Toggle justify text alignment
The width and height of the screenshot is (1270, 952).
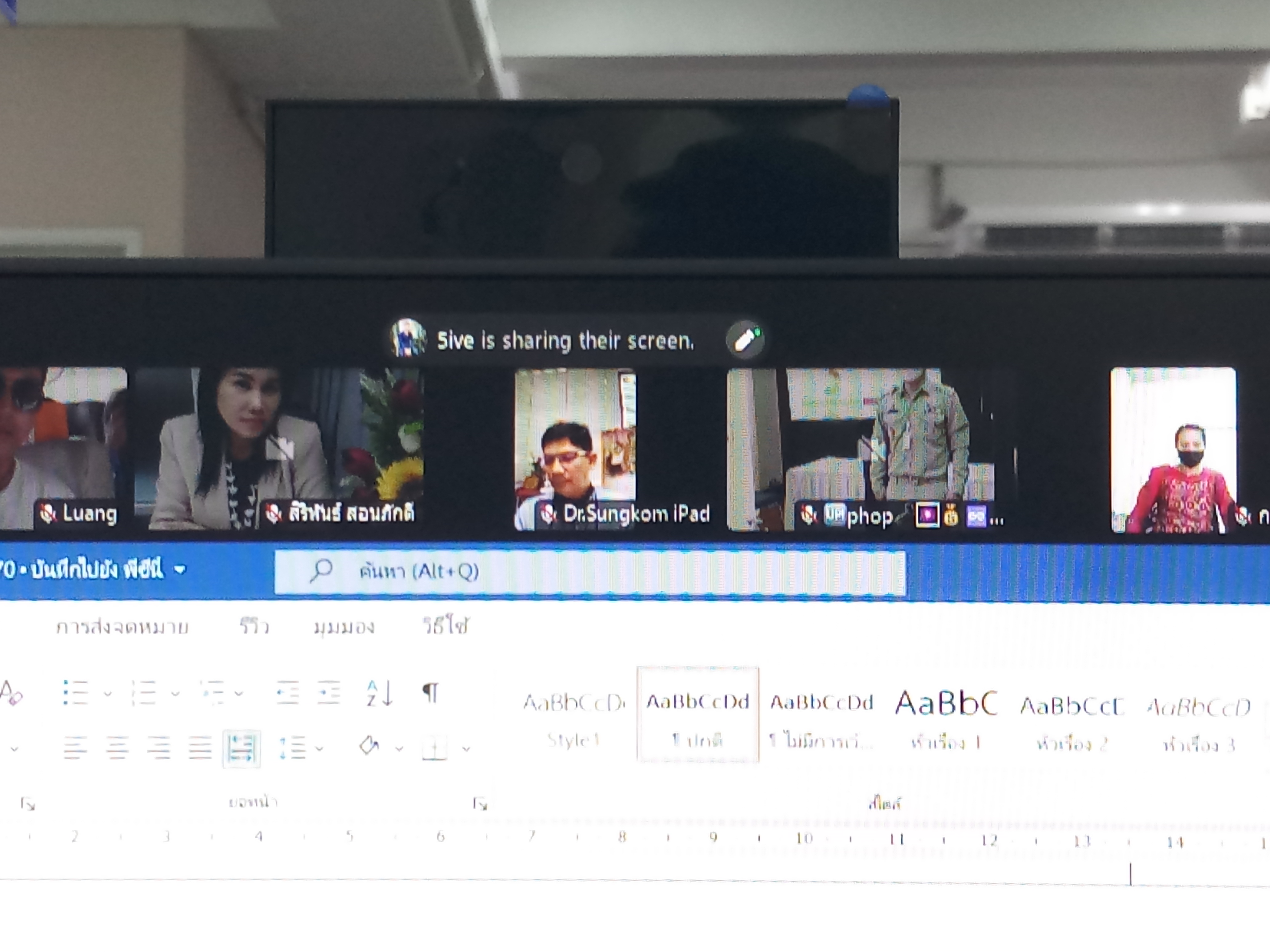pyautogui.click(x=200, y=748)
